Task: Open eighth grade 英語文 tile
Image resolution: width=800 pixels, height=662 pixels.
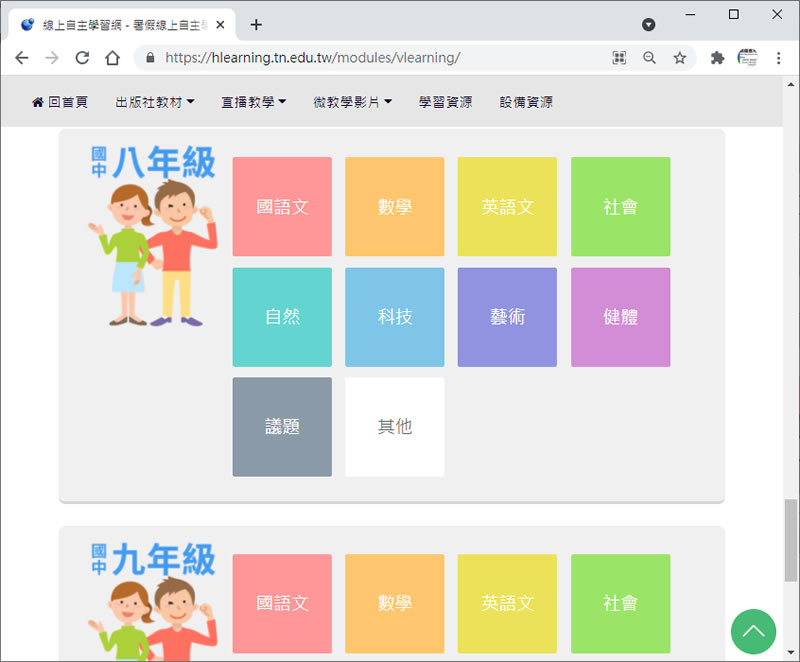Action: coord(507,207)
